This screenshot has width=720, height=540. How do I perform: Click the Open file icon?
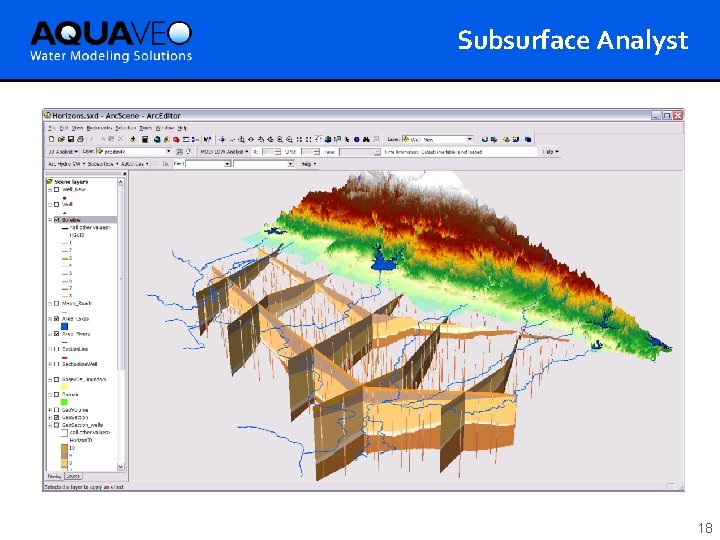[x=61, y=139]
